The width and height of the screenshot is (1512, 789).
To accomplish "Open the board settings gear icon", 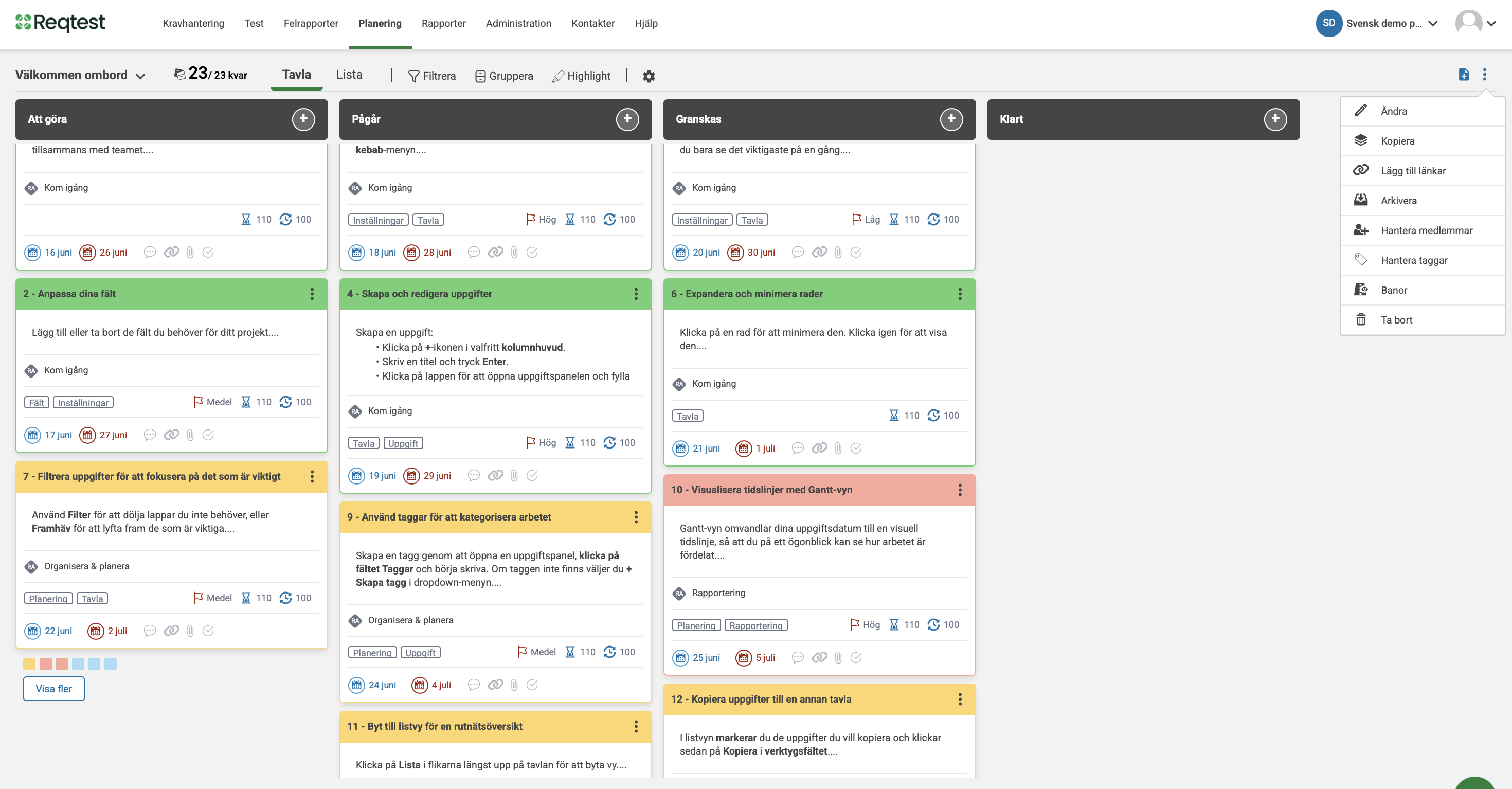I will coord(649,76).
